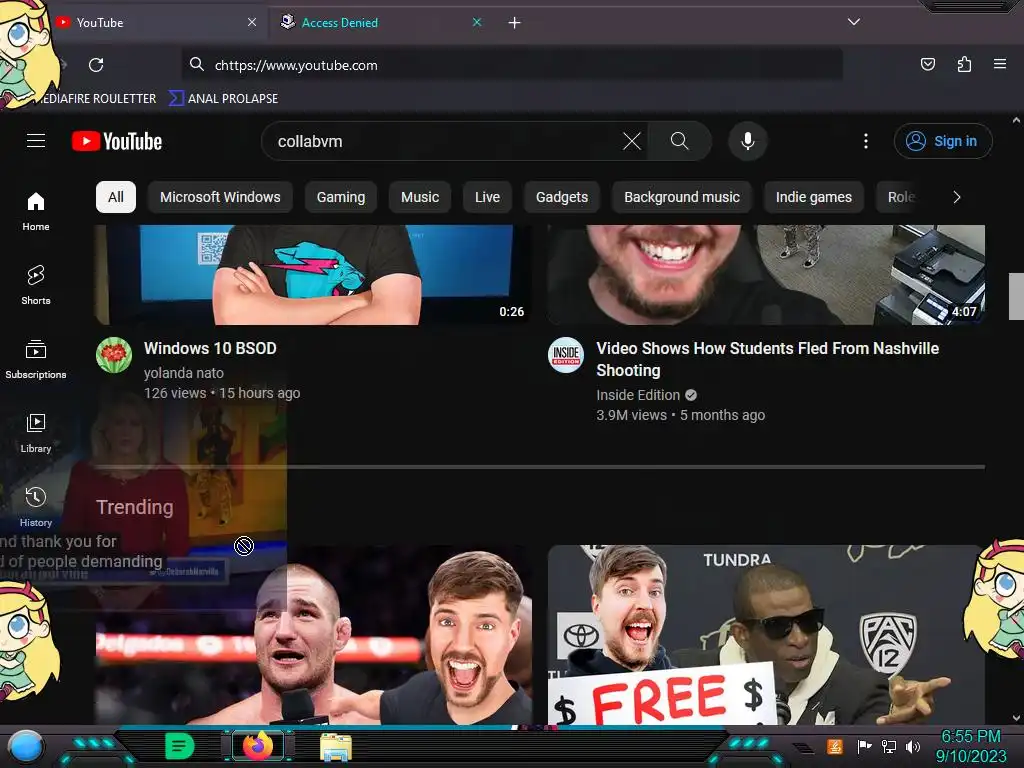Open a new browser tab
Screen dimensions: 1024x768
[x=515, y=23]
